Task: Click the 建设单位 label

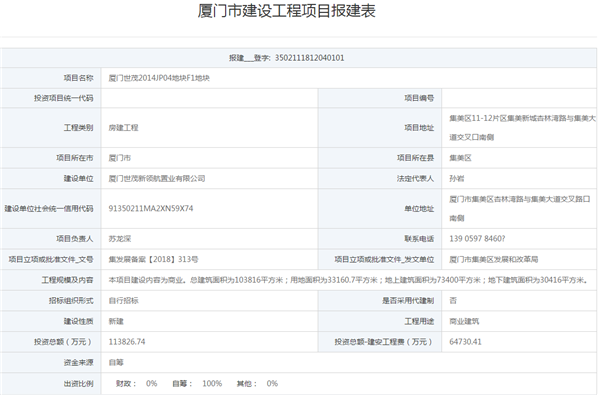Action: point(78,178)
